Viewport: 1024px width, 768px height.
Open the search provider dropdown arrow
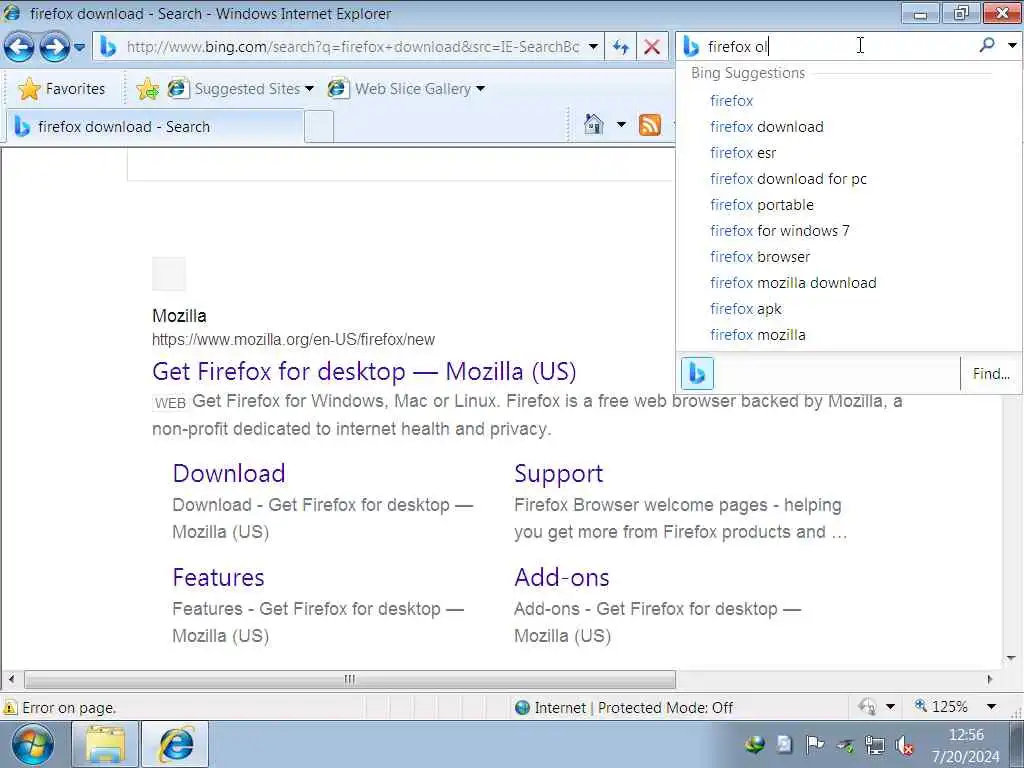[x=1012, y=46]
